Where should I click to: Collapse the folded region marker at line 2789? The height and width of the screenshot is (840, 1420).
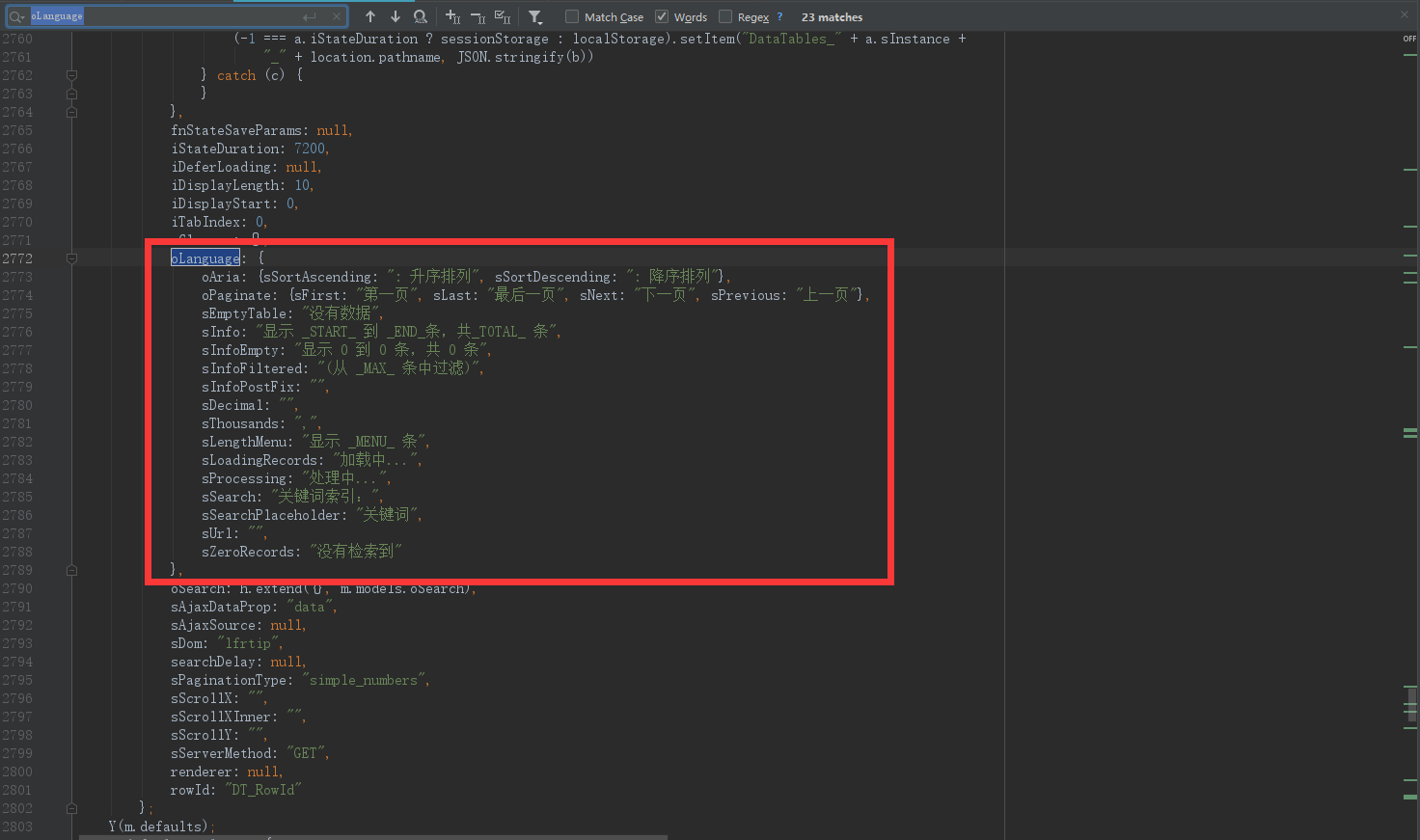tap(71, 569)
